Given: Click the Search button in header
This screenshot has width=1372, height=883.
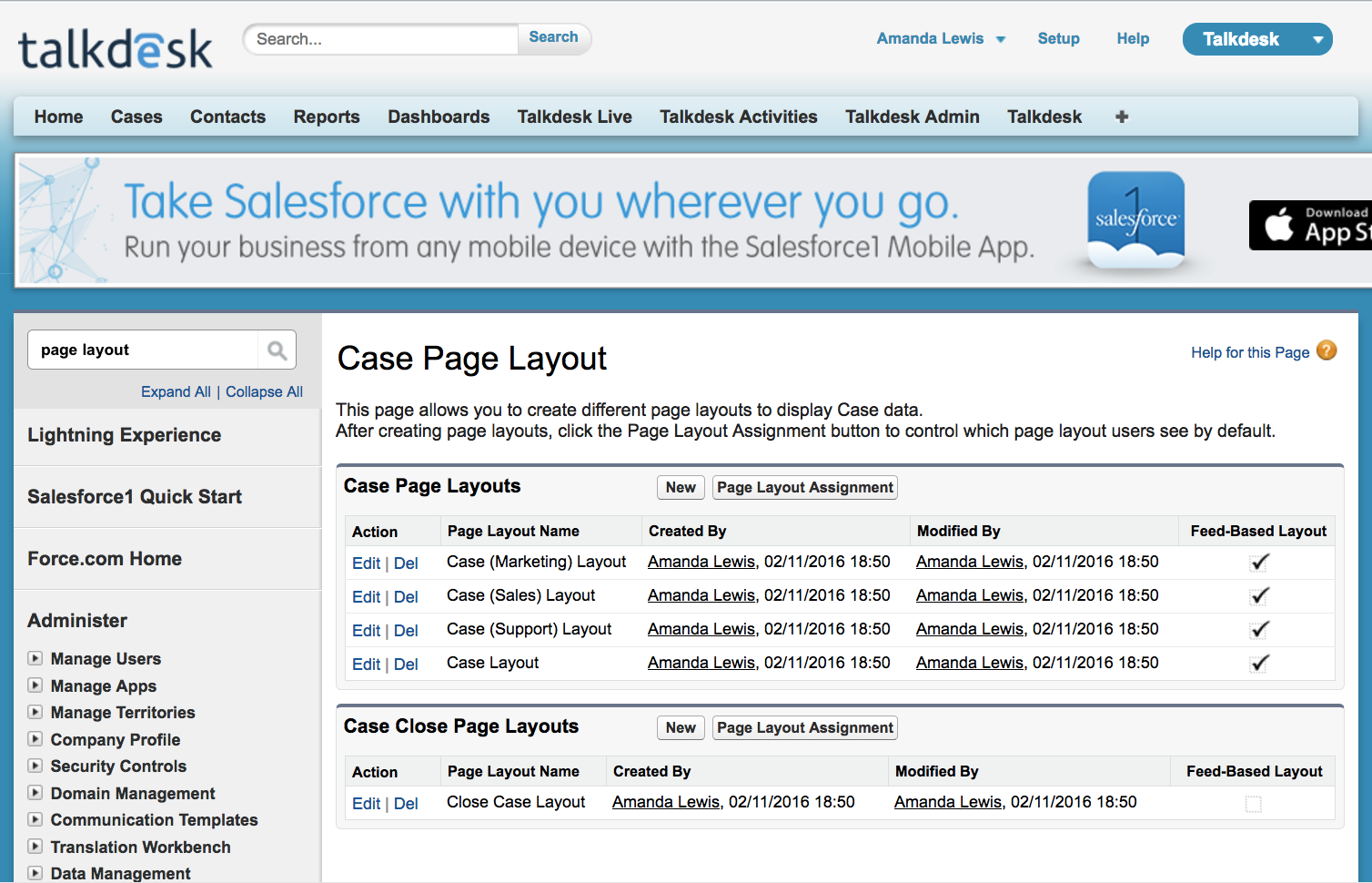Looking at the screenshot, I should pyautogui.click(x=553, y=37).
